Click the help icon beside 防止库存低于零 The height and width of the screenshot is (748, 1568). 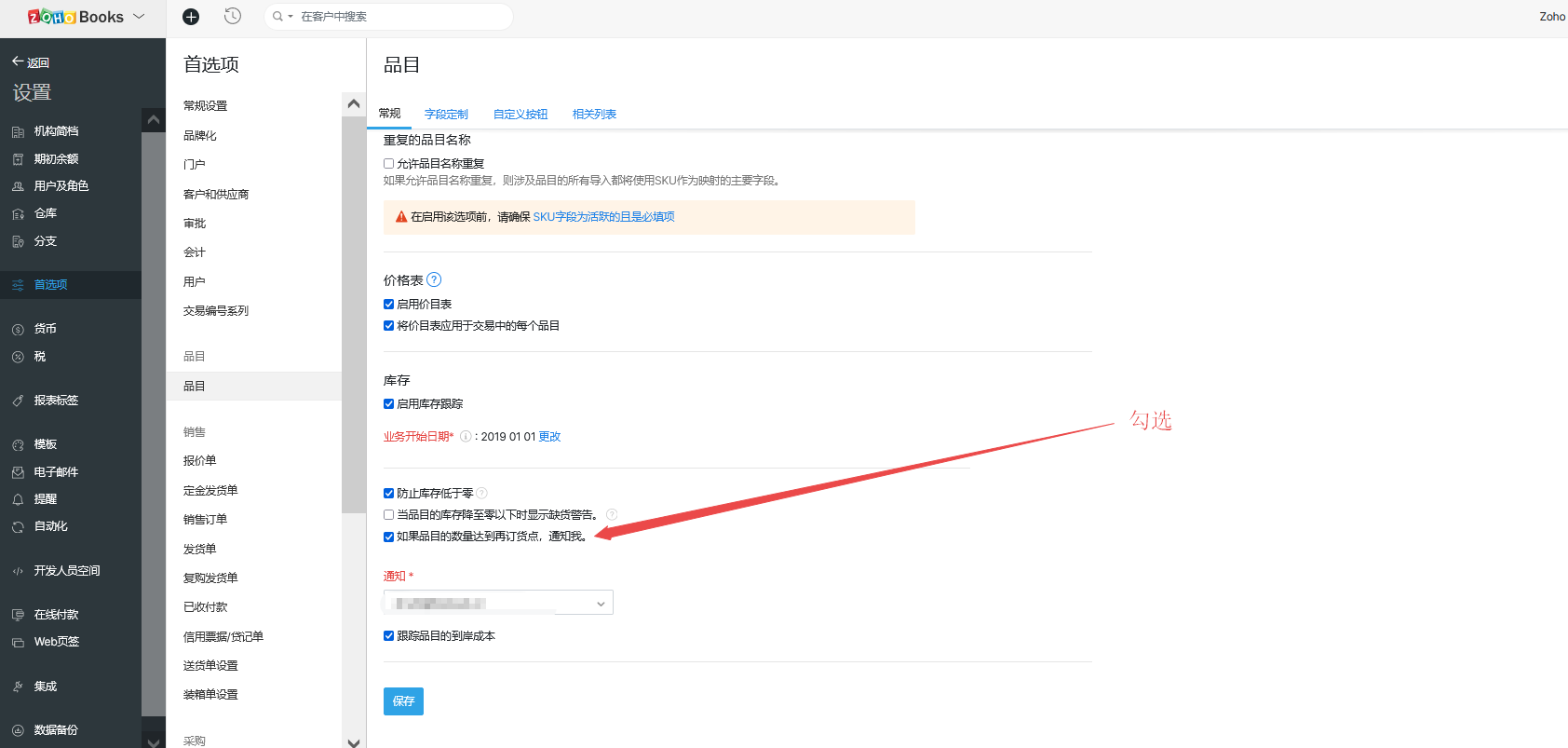[x=482, y=493]
